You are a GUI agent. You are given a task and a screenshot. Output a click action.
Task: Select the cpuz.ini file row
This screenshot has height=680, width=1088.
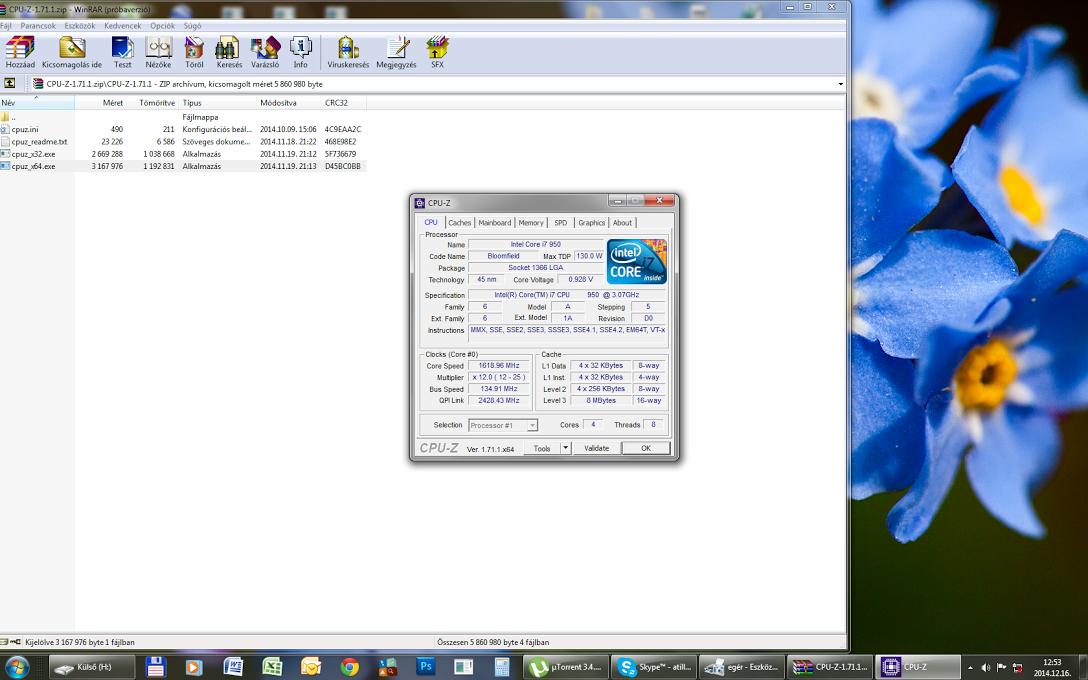tap(182, 129)
